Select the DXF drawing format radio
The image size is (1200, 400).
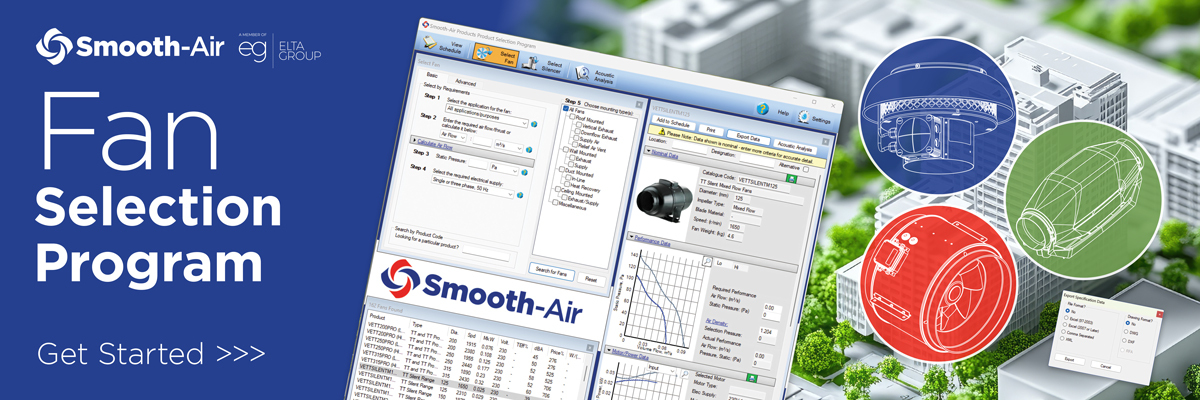tap(1124, 341)
